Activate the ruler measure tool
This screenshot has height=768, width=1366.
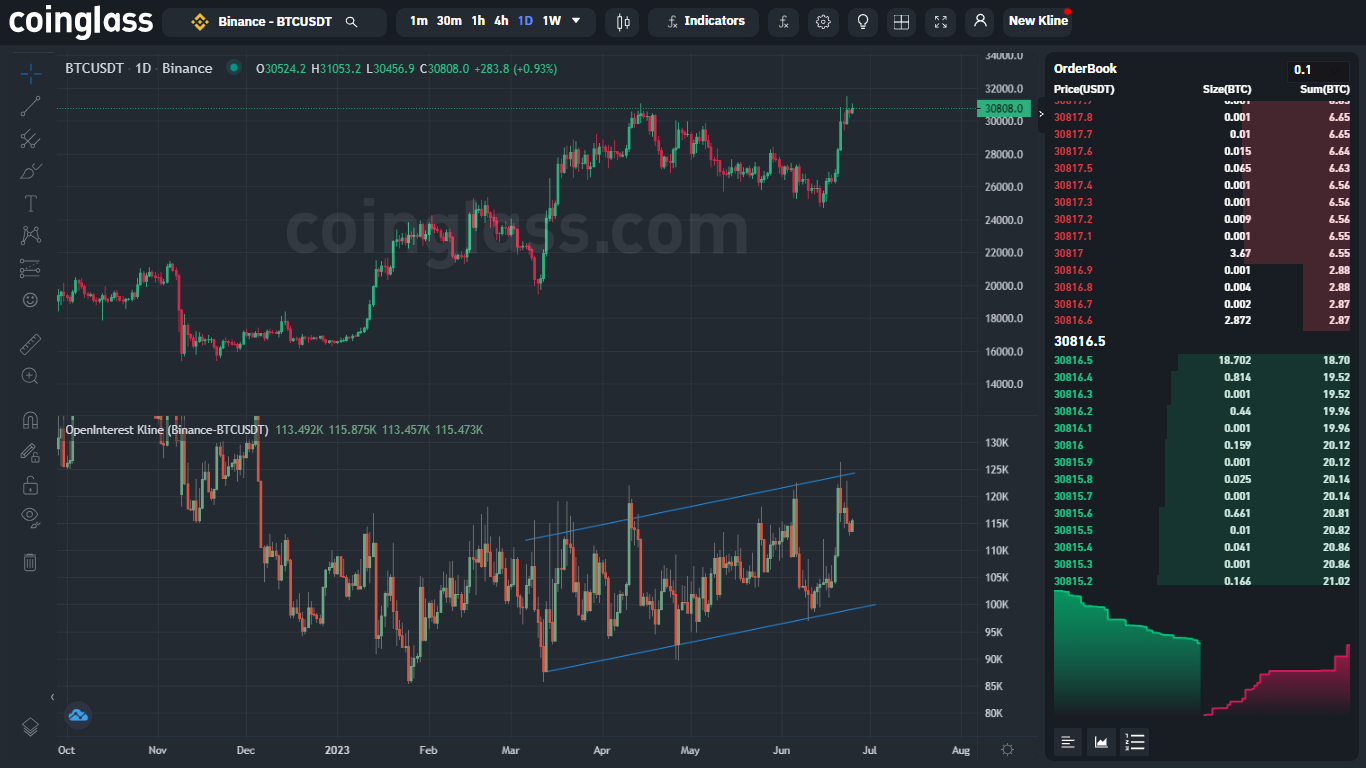(30, 345)
